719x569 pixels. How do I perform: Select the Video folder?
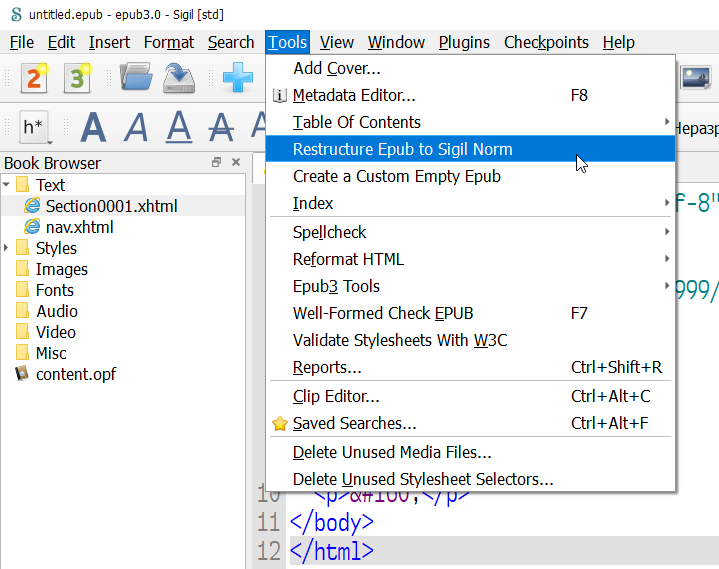55,332
